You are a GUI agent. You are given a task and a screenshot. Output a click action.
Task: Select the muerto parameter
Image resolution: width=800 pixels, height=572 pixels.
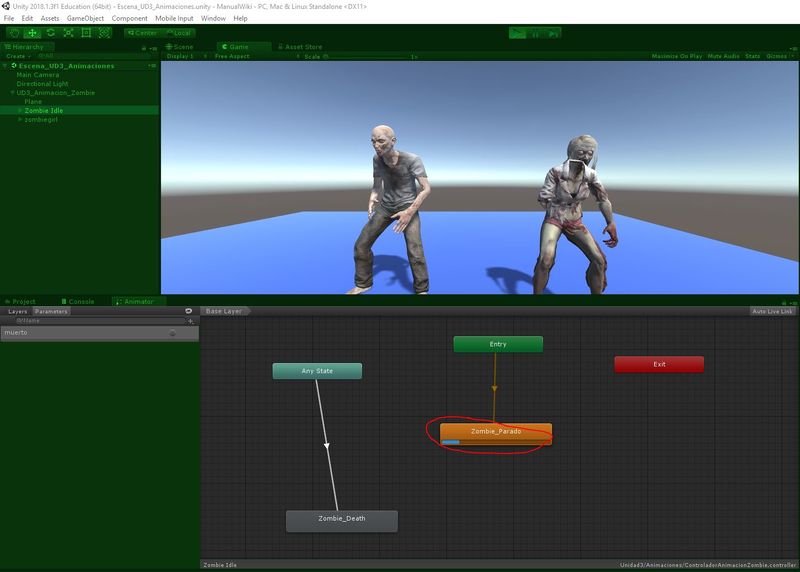(x=99, y=333)
